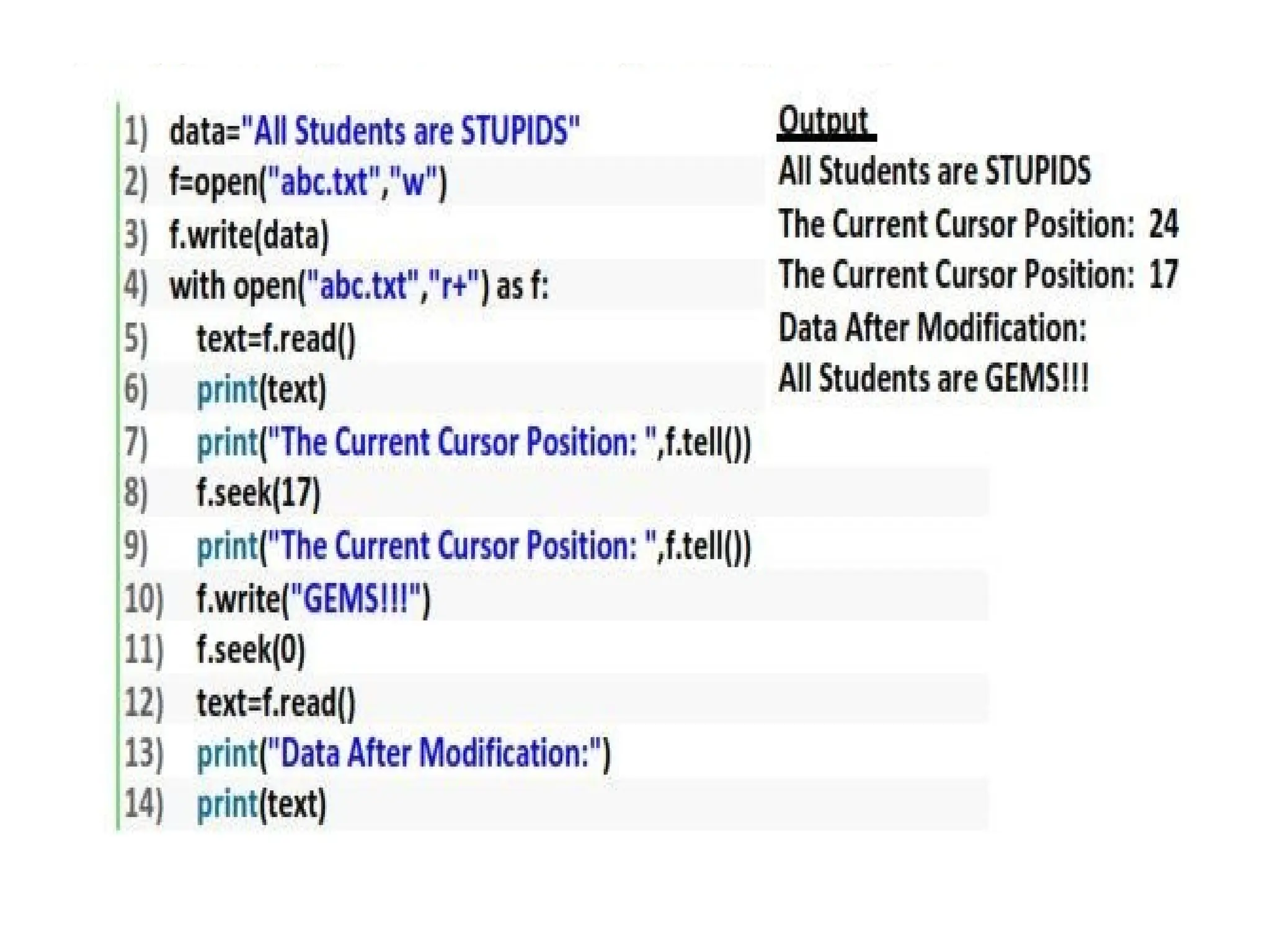Click the f.seek(0) call
The image size is (1270, 952).
tap(251, 650)
